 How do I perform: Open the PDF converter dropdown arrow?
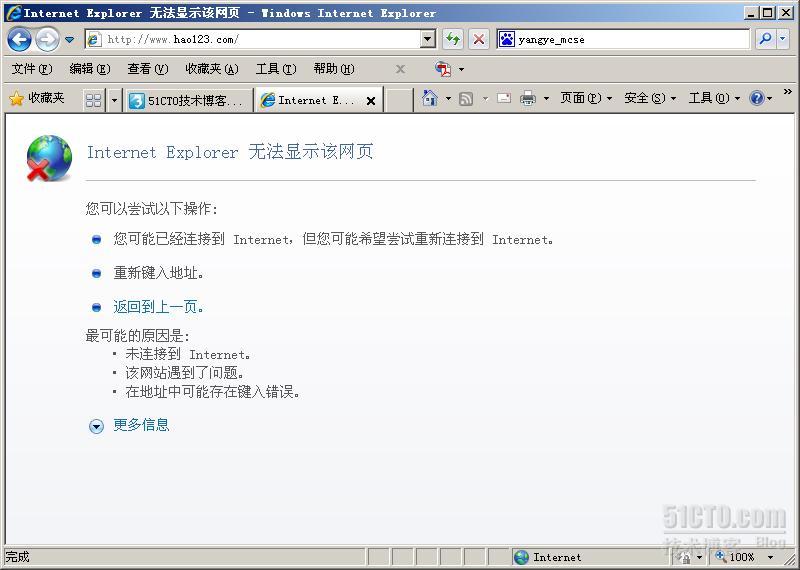click(x=462, y=69)
